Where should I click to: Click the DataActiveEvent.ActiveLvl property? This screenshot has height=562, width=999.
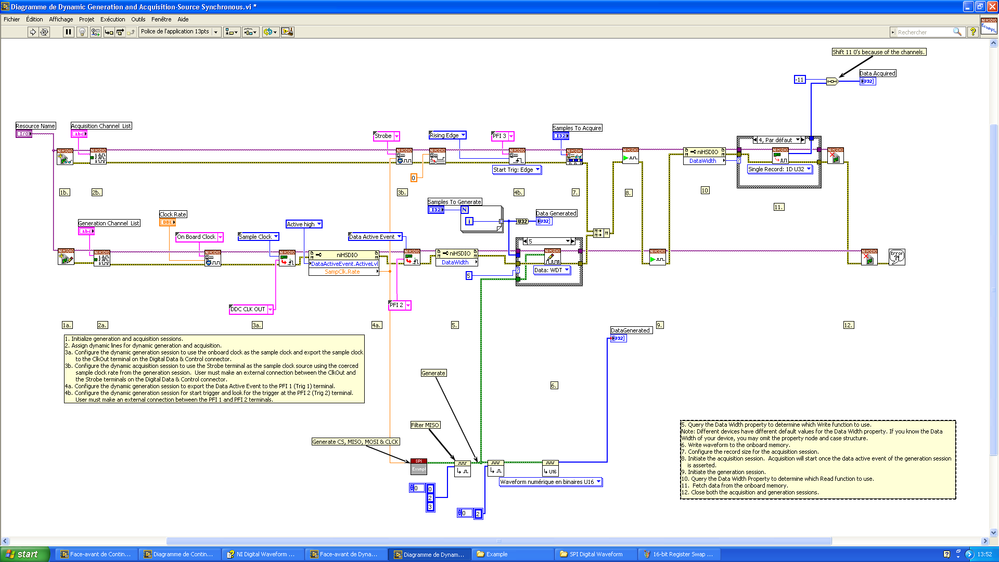[x=344, y=264]
